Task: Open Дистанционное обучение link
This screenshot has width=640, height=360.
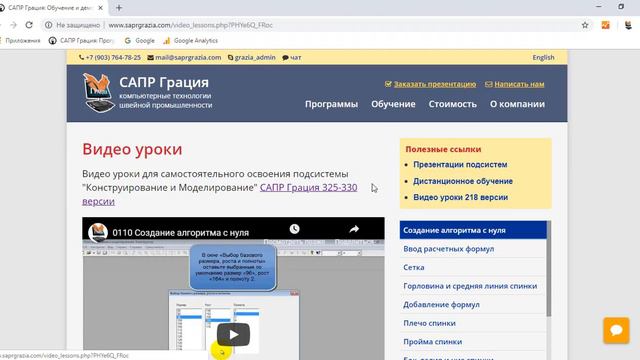Action: tap(463, 181)
